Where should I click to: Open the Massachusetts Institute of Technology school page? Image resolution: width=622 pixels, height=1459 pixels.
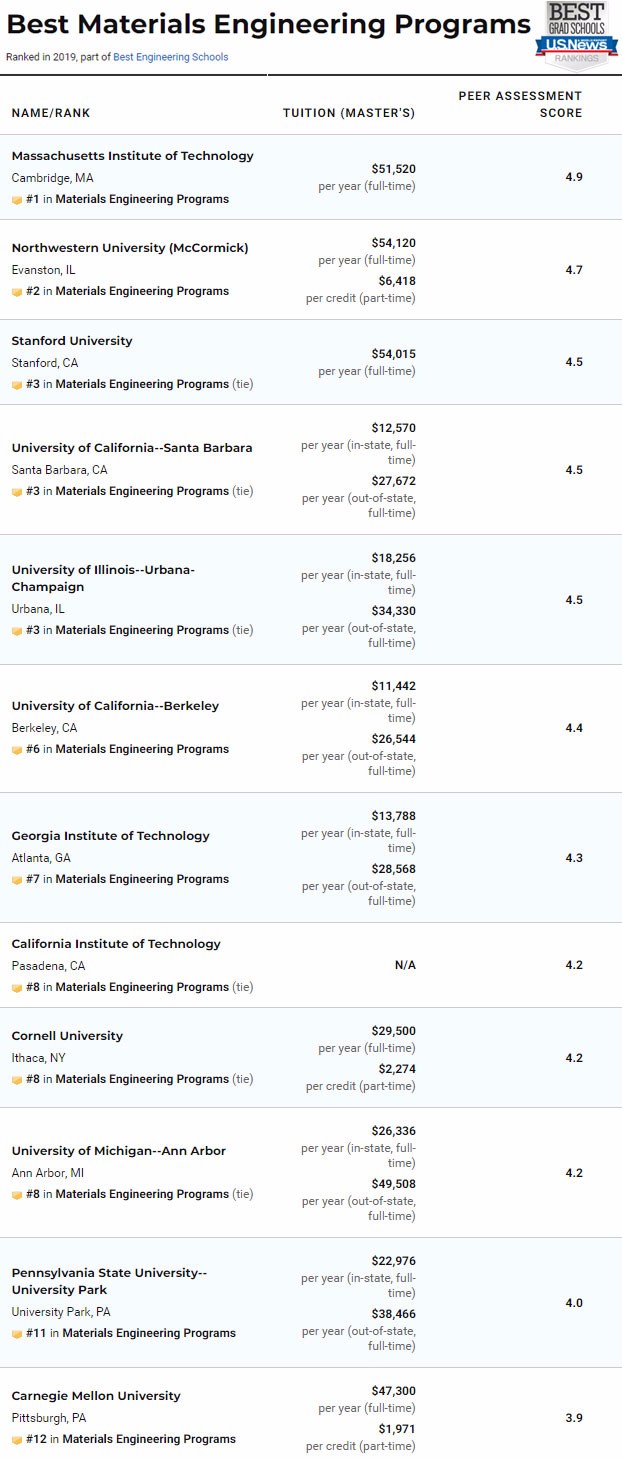coord(132,156)
